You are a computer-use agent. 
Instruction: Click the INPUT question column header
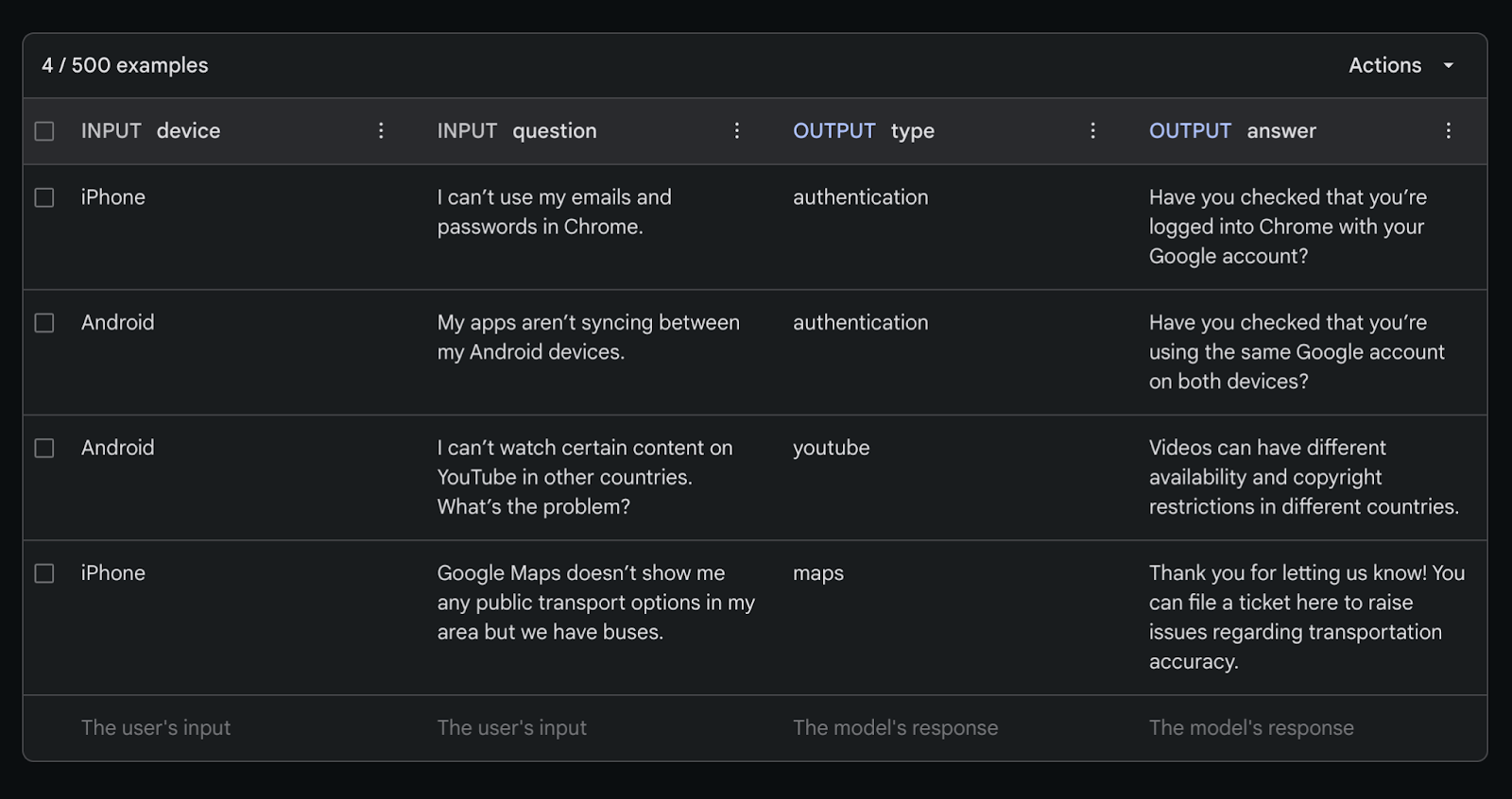517,131
